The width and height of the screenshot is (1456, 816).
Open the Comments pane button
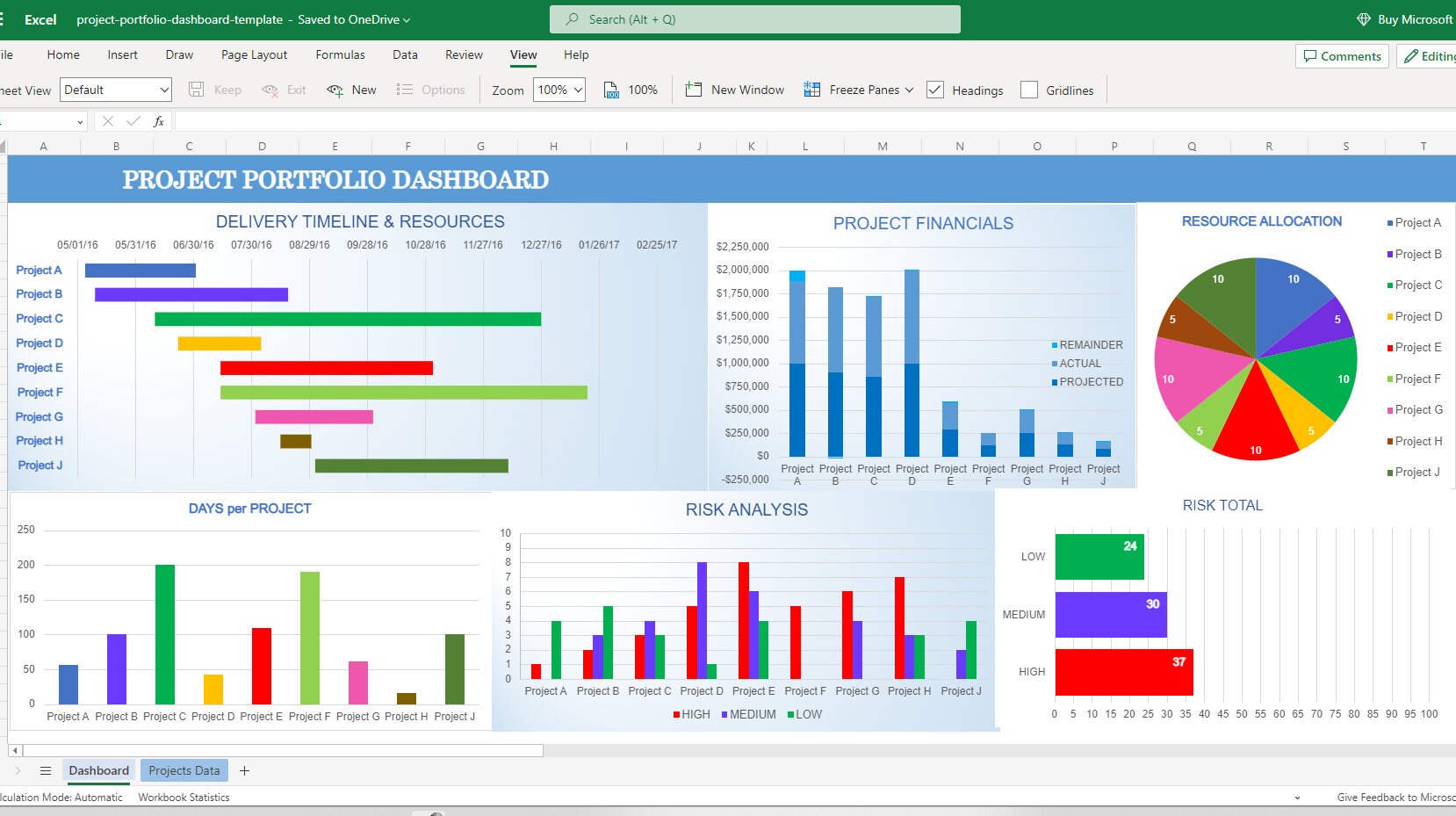[x=1342, y=56]
